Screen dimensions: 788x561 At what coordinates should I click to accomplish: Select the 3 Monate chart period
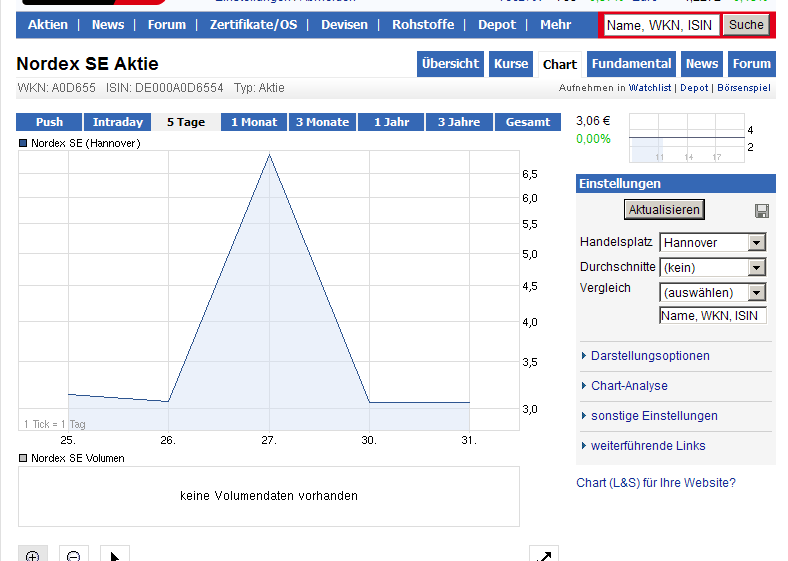click(322, 122)
